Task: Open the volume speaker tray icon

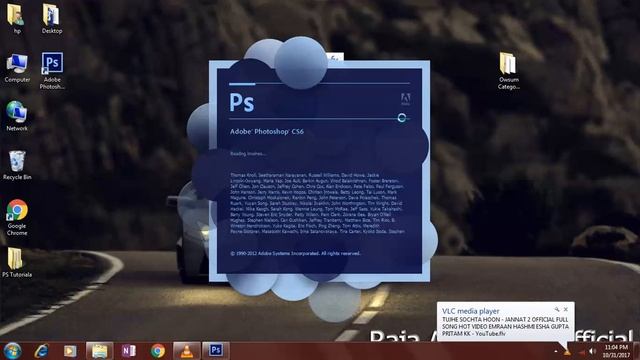Action: click(x=592, y=351)
